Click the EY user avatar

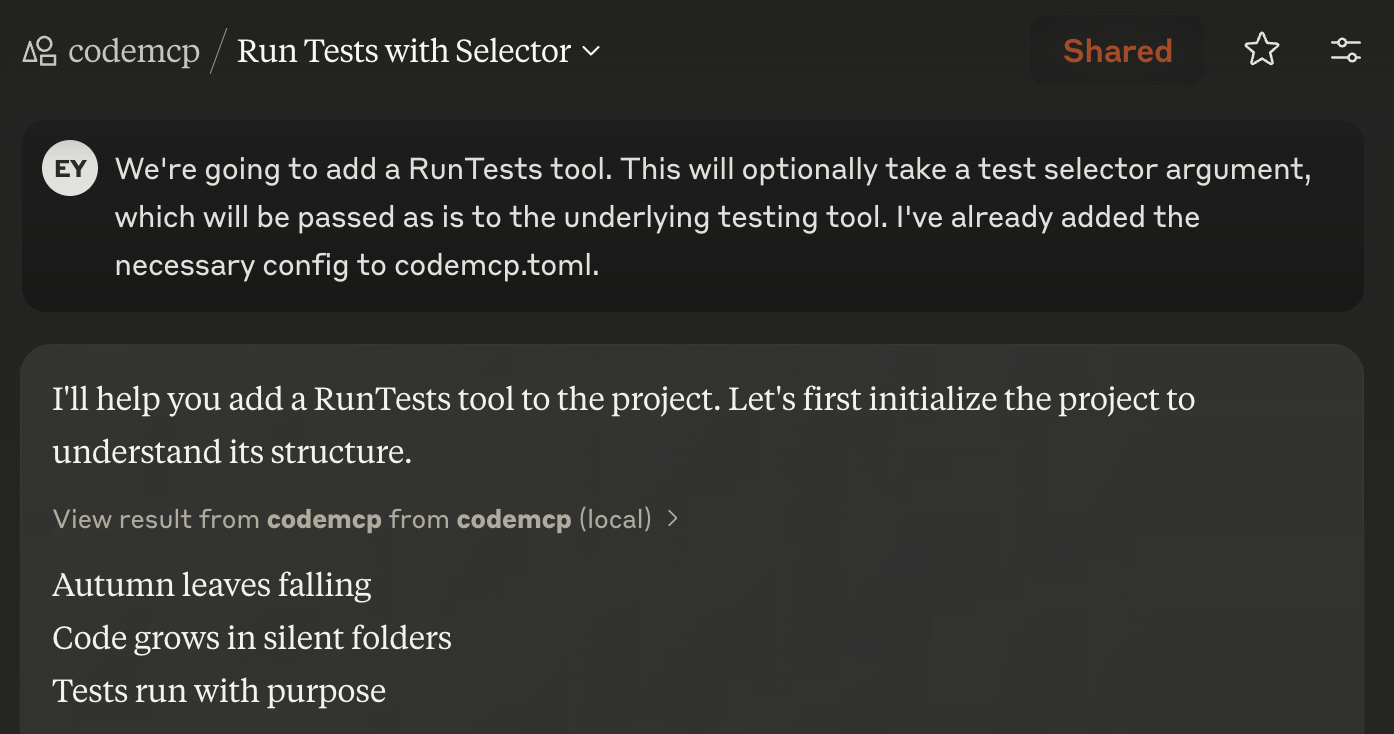pos(70,169)
